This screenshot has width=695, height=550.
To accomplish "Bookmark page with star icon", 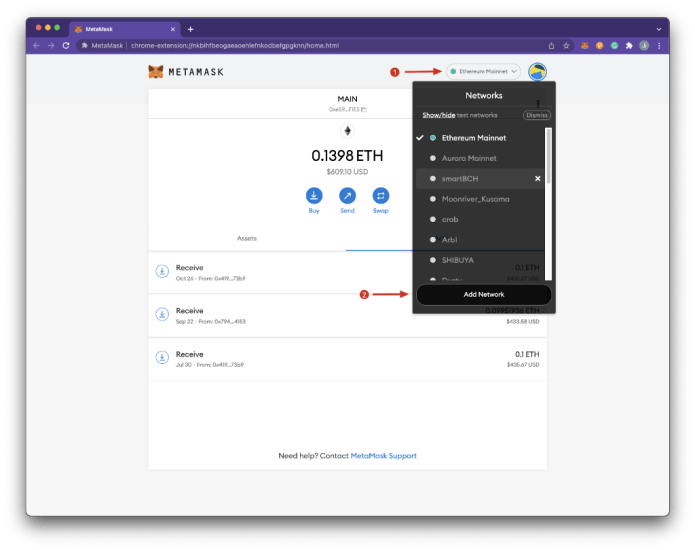I will (x=566, y=46).
